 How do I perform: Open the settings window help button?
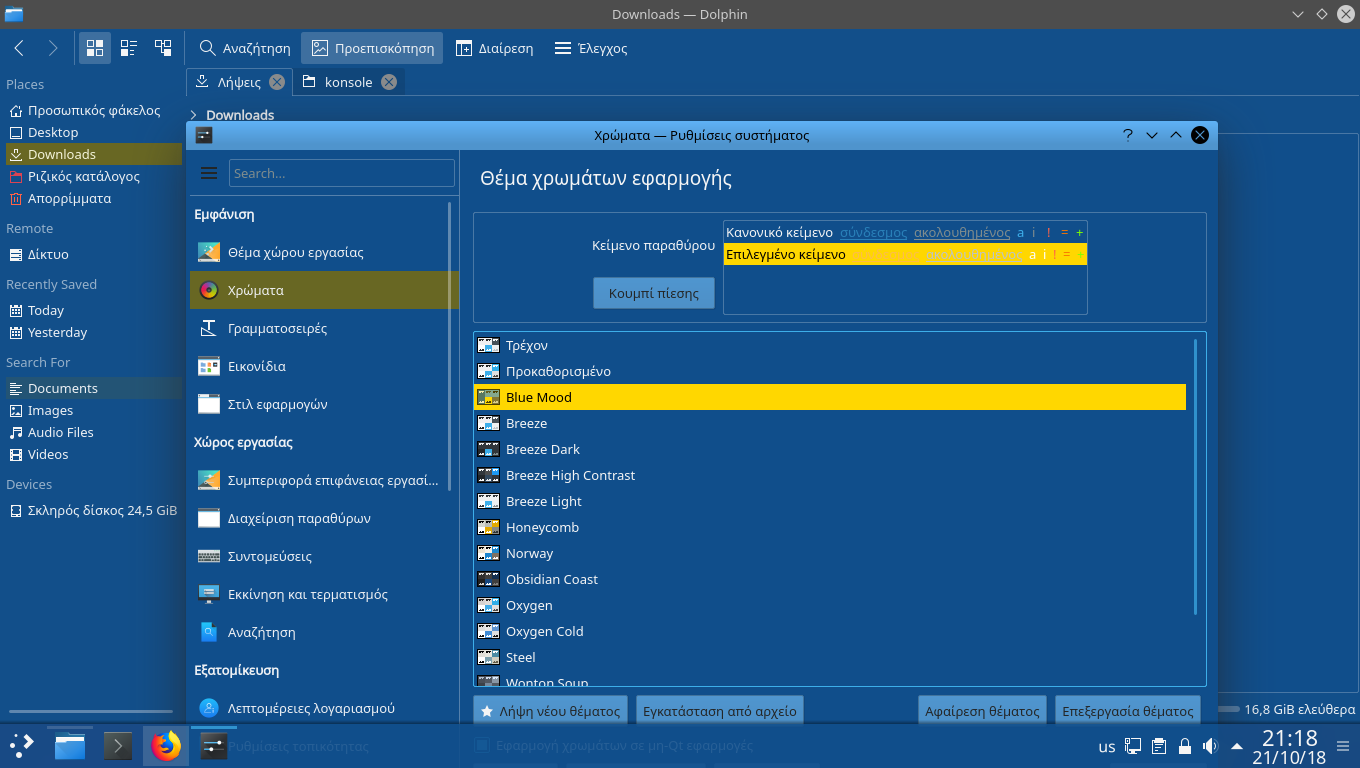[1128, 135]
